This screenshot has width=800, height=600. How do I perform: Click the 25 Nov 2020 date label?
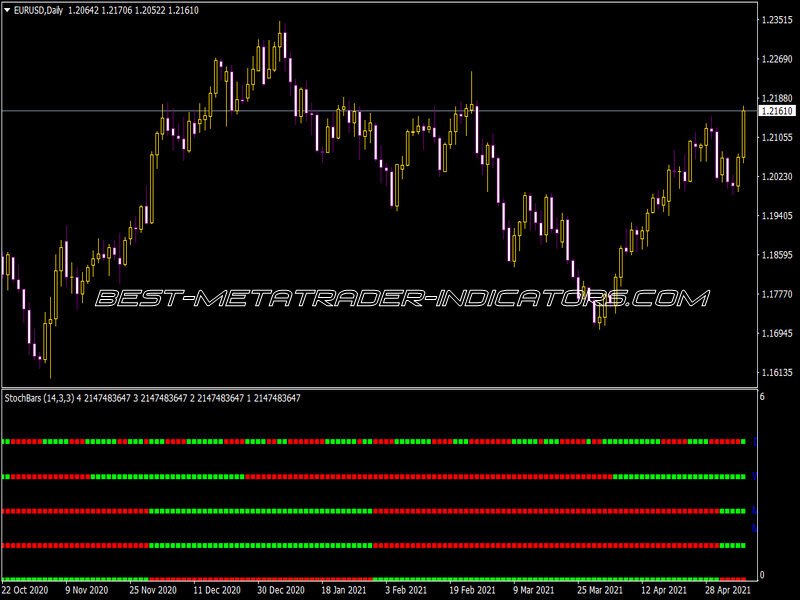153,590
